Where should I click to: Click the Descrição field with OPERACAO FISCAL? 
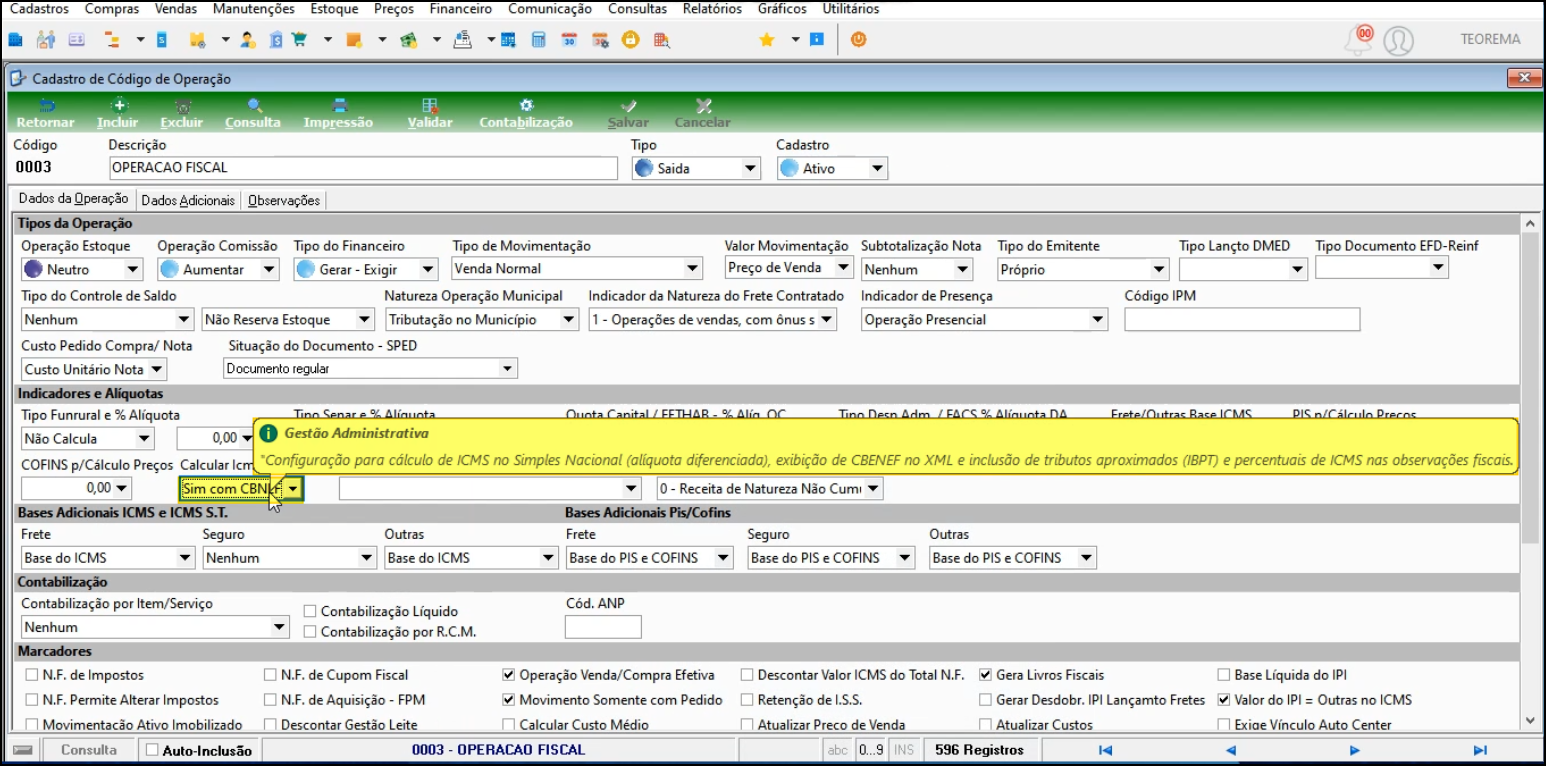tap(363, 168)
